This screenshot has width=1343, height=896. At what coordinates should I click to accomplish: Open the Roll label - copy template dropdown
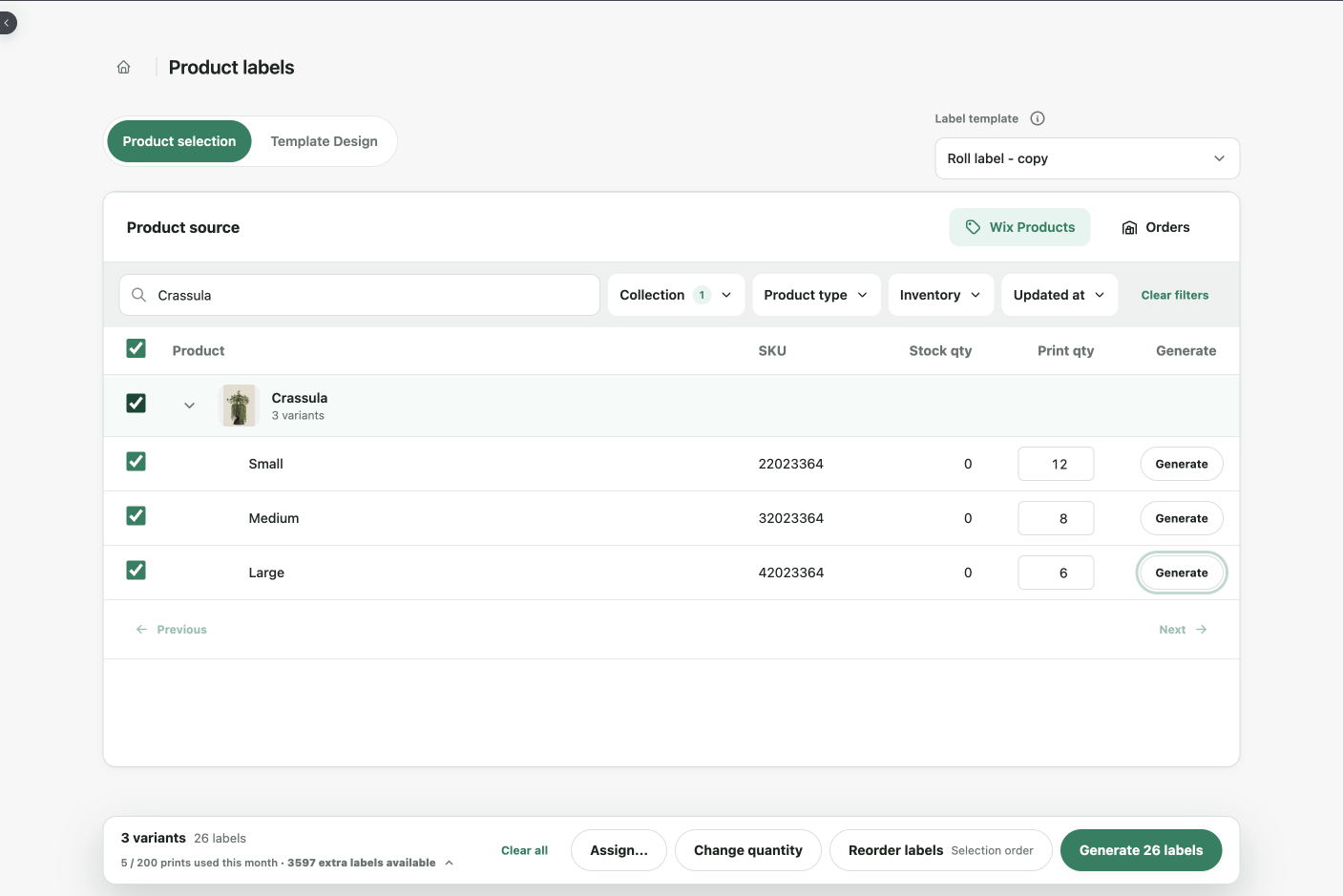pyautogui.click(x=1087, y=158)
